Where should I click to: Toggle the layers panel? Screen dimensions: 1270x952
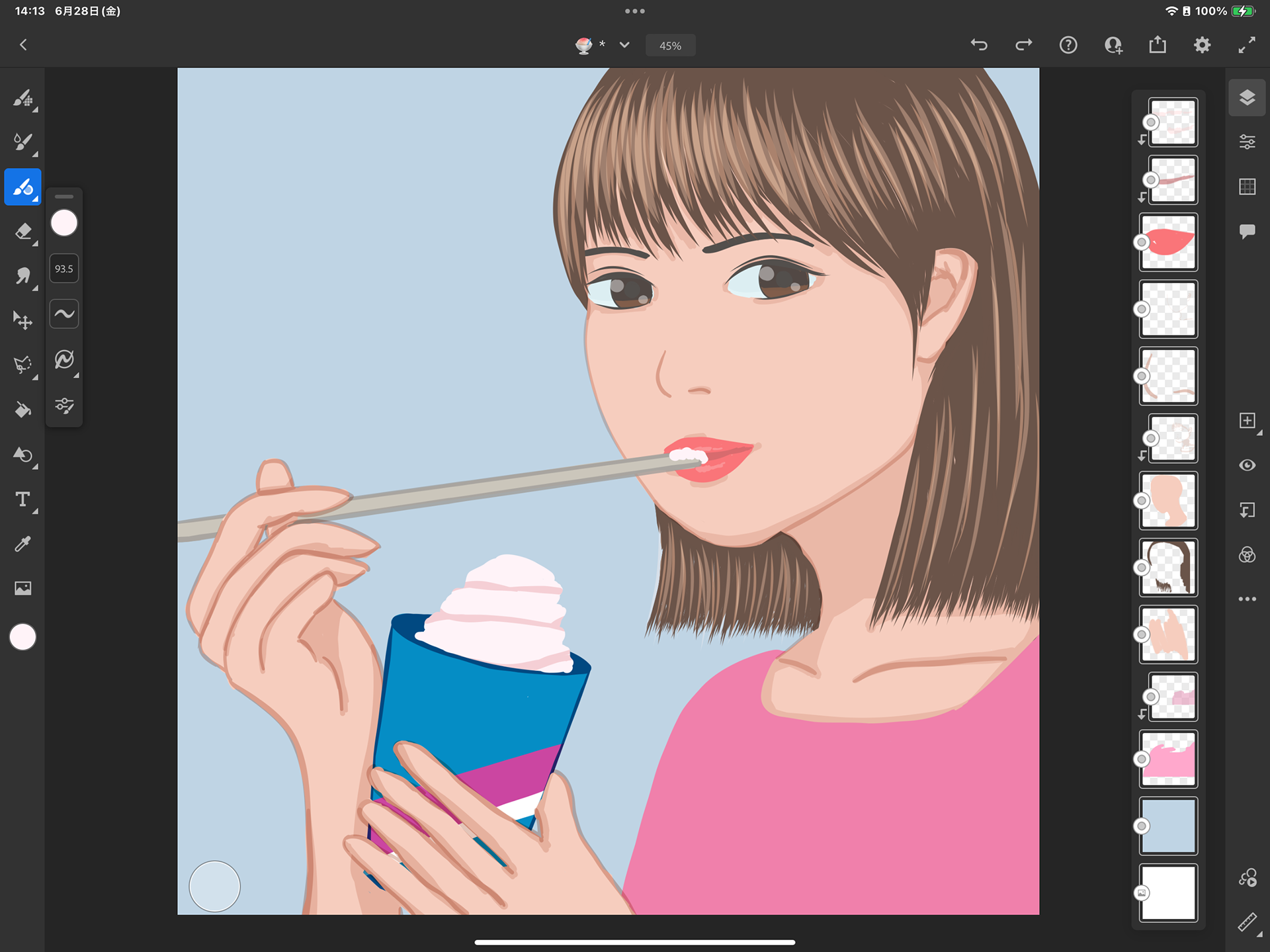point(1247,98)
